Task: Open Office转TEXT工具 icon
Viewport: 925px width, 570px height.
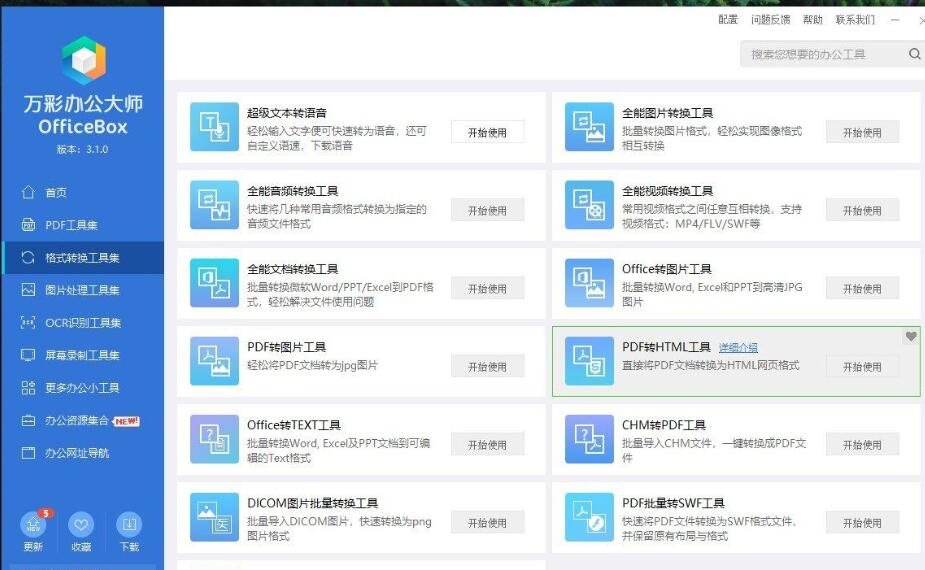Action: pos(214,439)
